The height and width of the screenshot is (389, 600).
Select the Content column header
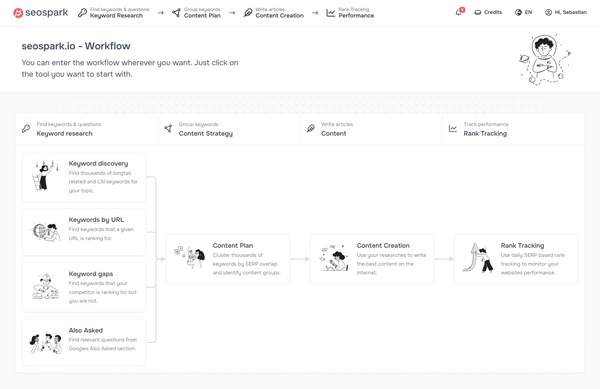371,129
